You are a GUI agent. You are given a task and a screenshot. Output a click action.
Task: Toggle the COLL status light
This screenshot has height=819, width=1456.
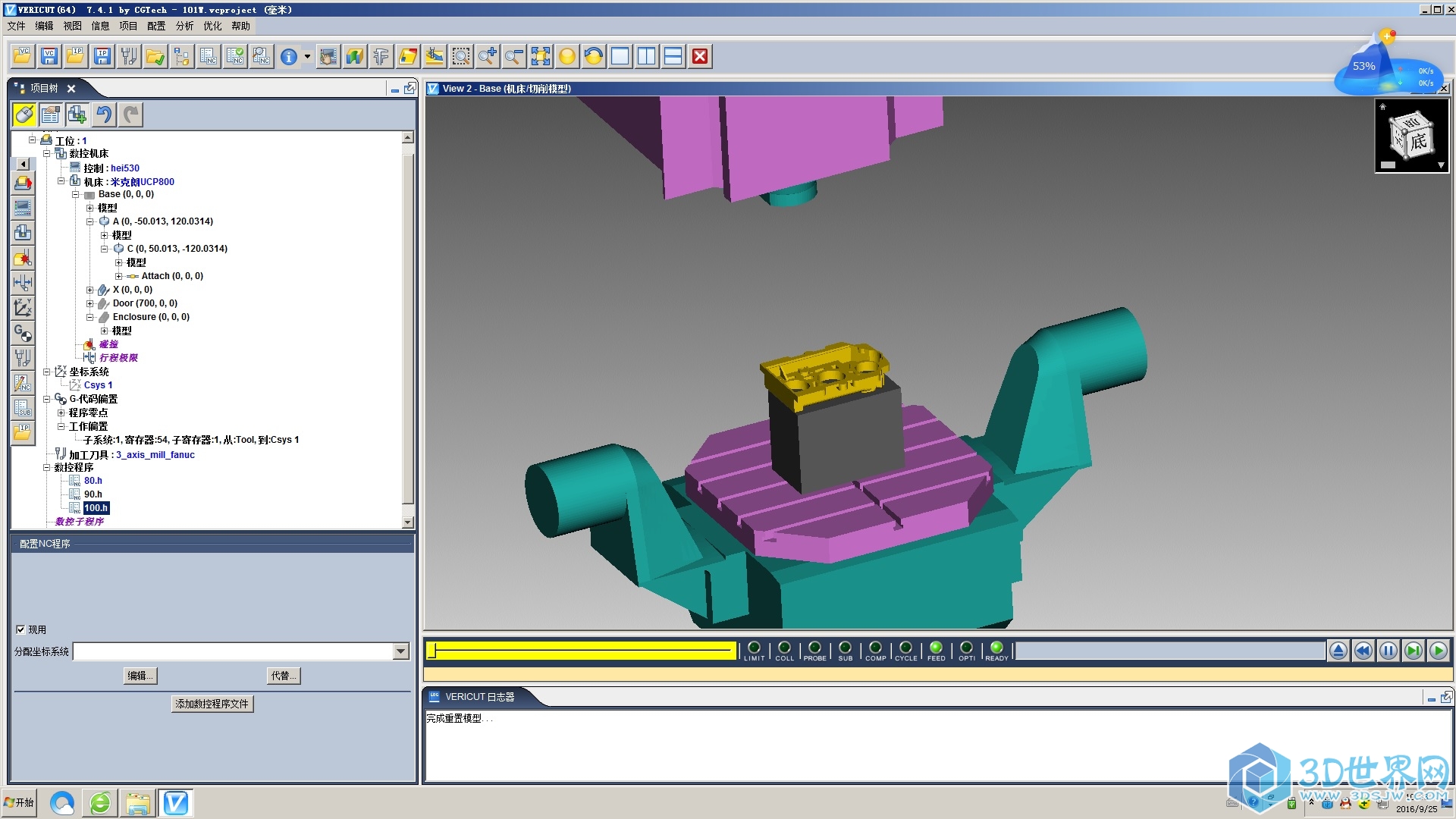[784, 648]
